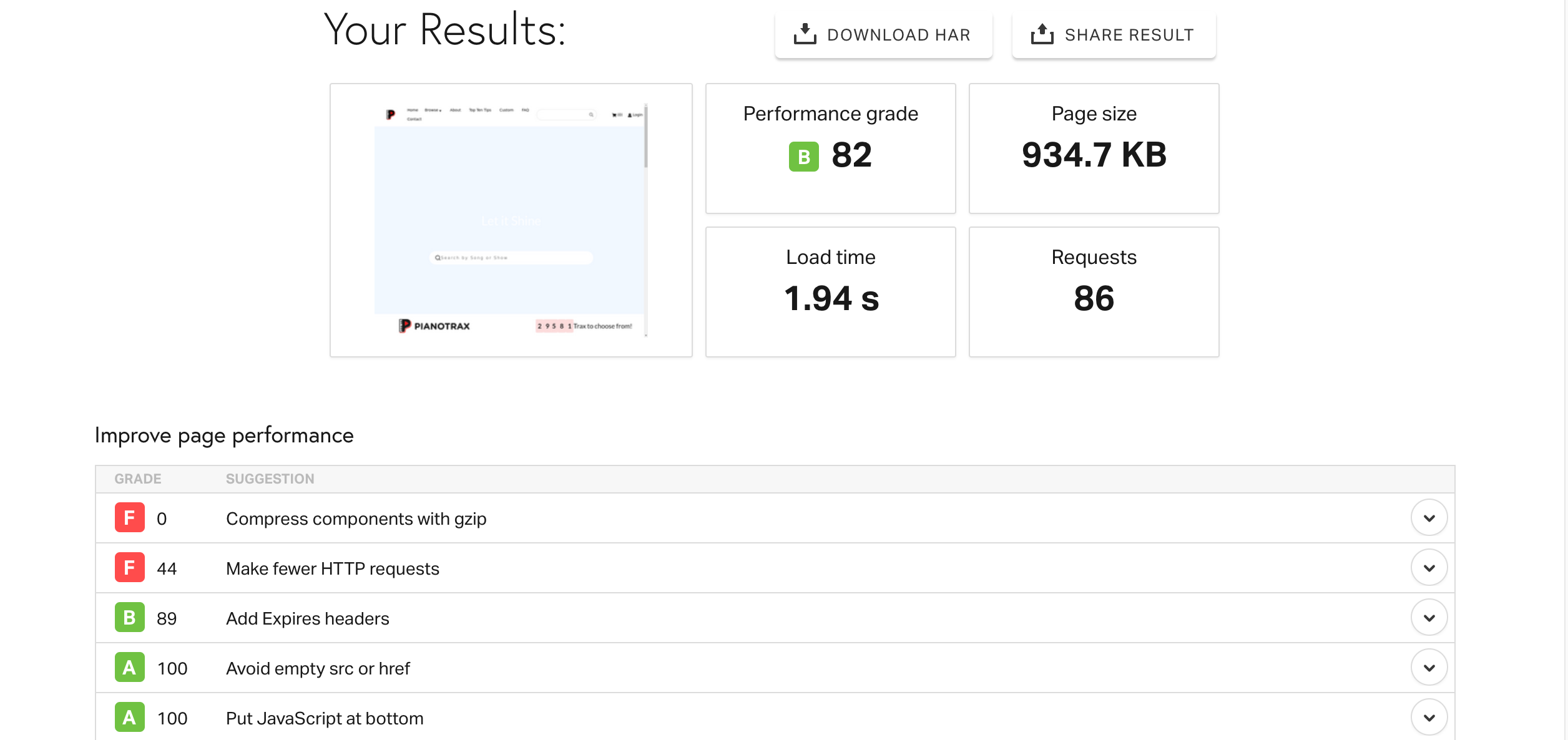Click the GRADE column header

tap(138, 479)
